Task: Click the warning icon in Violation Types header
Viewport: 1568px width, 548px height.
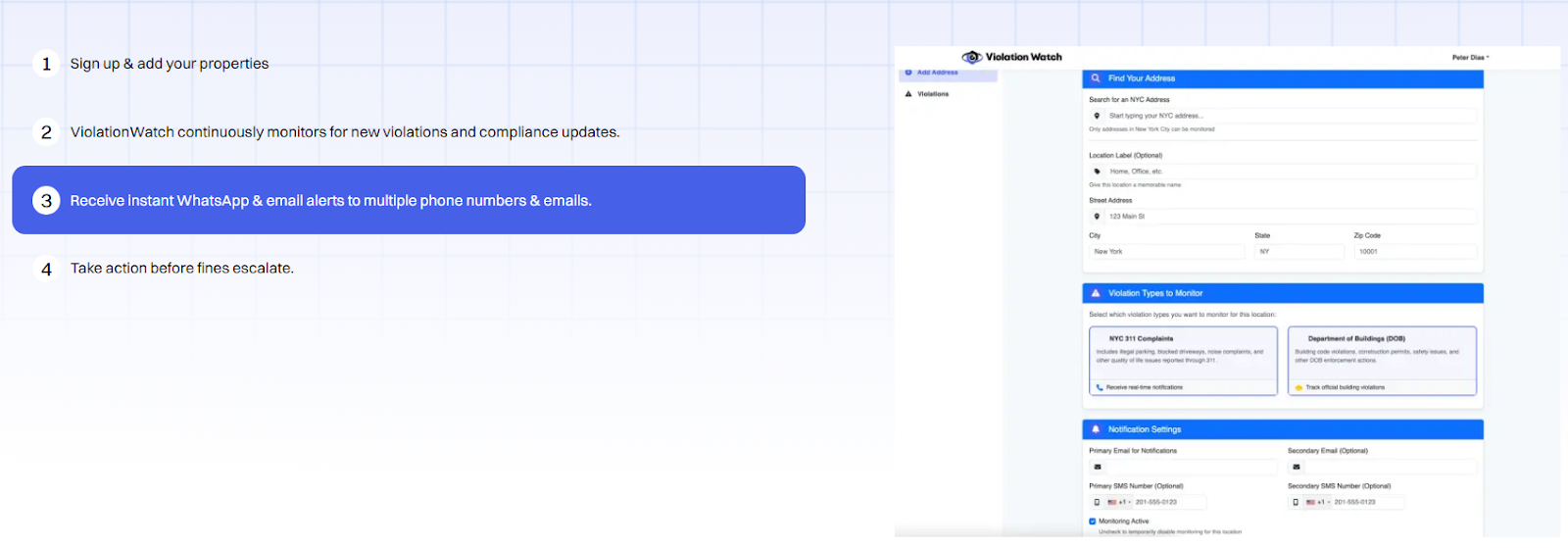Action: coord(1096,293)
